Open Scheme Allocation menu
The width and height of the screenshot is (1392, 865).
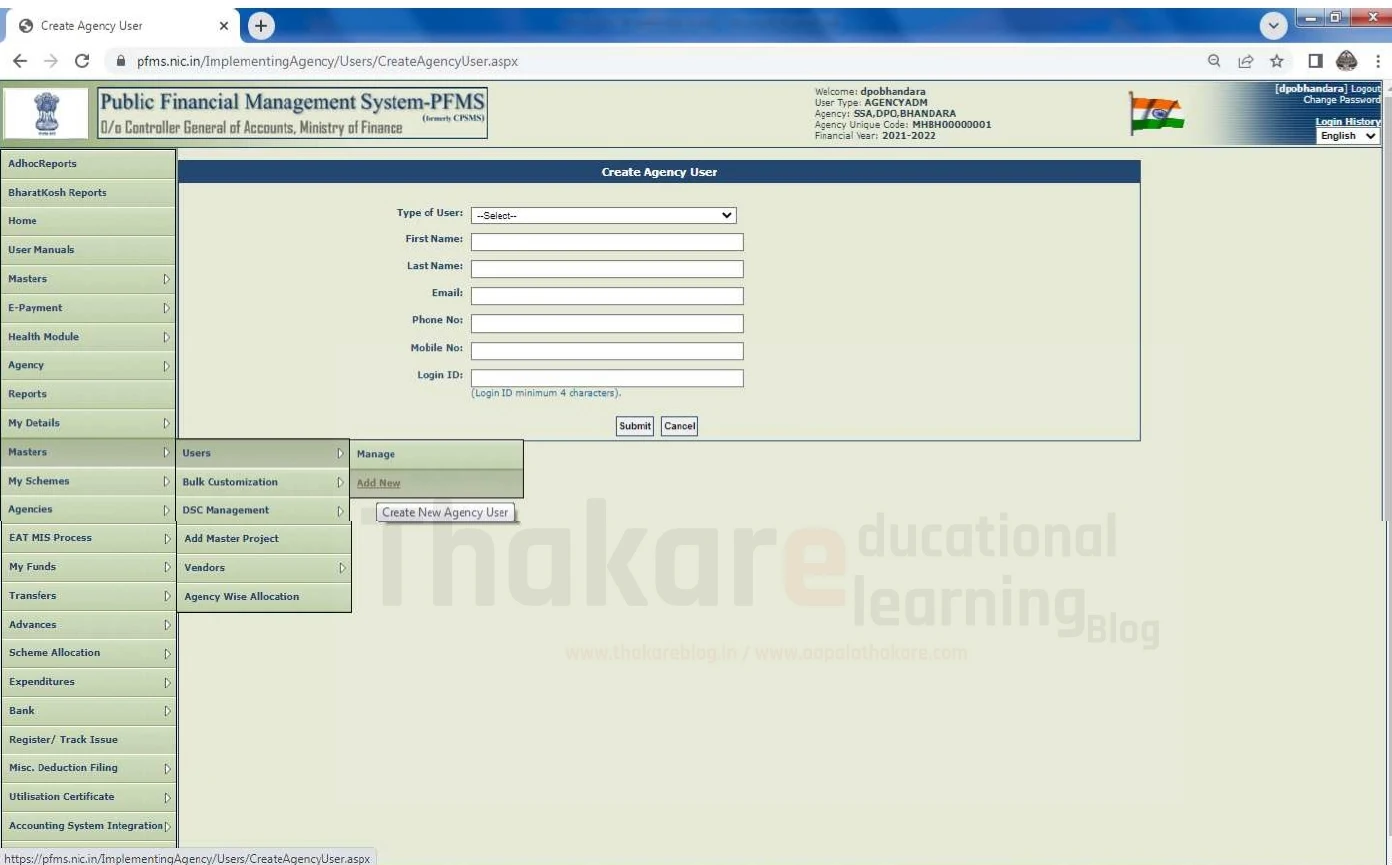88,653
